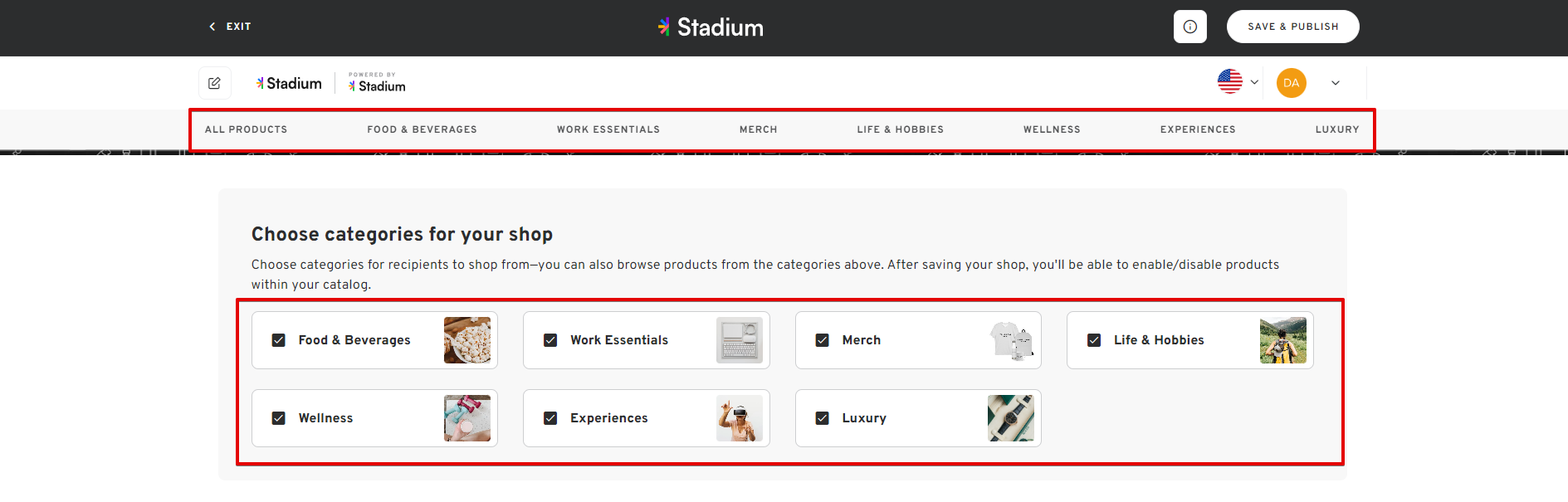This screenshot has width=1568, height=502.
Task: Click the Experiences card label
Action: coord(609,418)
